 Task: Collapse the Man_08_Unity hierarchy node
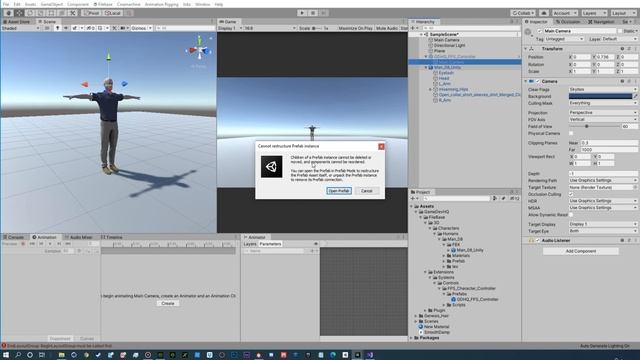tap(426, 67)
